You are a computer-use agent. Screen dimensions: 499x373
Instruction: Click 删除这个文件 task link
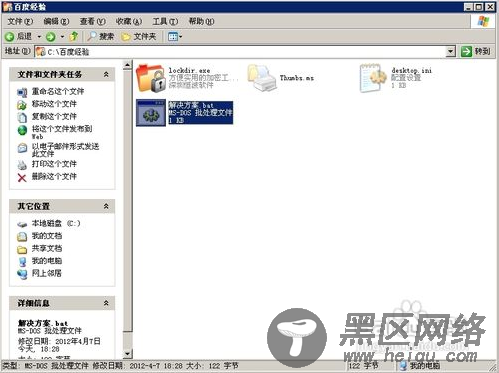click(x=54, y=177)
